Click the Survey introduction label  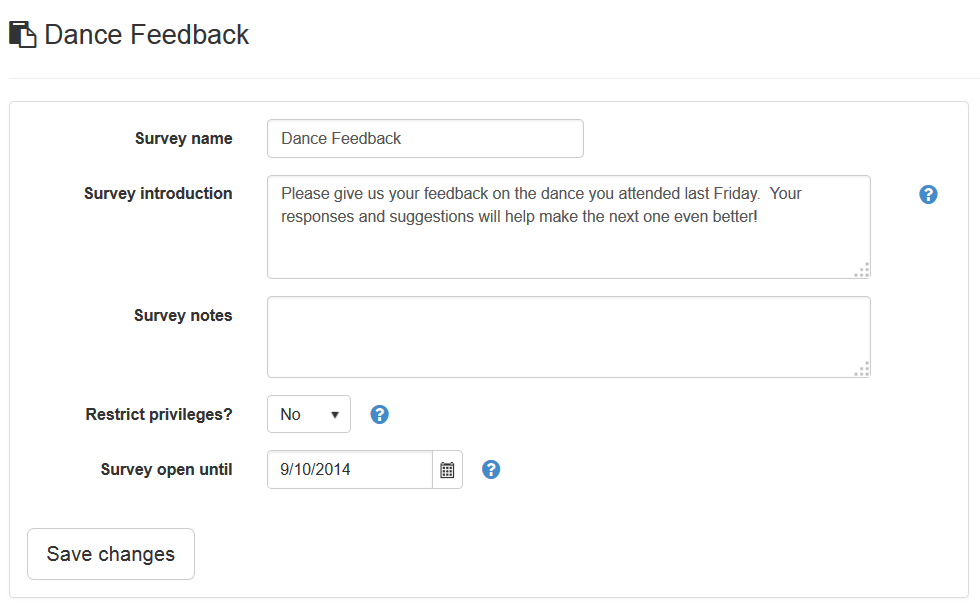(x=158, y=194)
